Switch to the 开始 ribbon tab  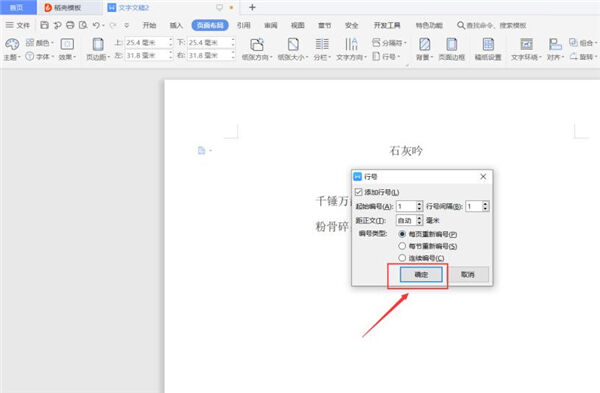(x=149, y=25)
